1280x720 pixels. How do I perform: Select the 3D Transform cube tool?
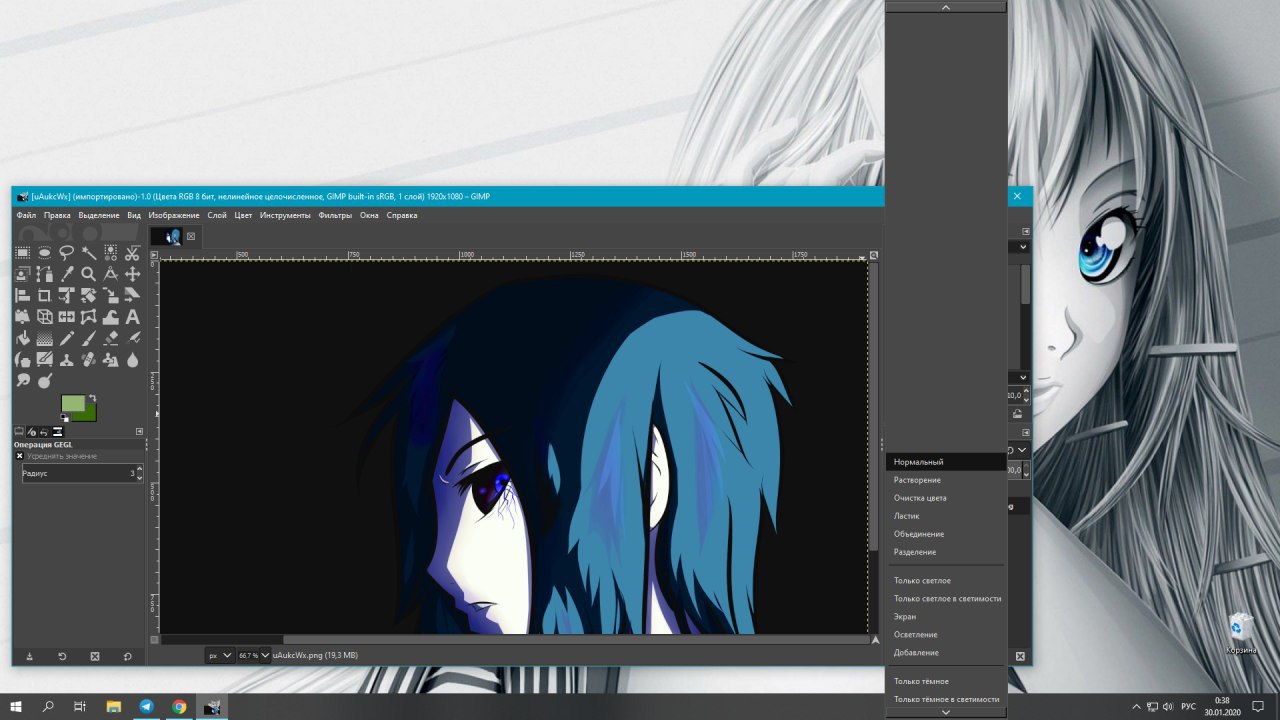tap(45, 317)
